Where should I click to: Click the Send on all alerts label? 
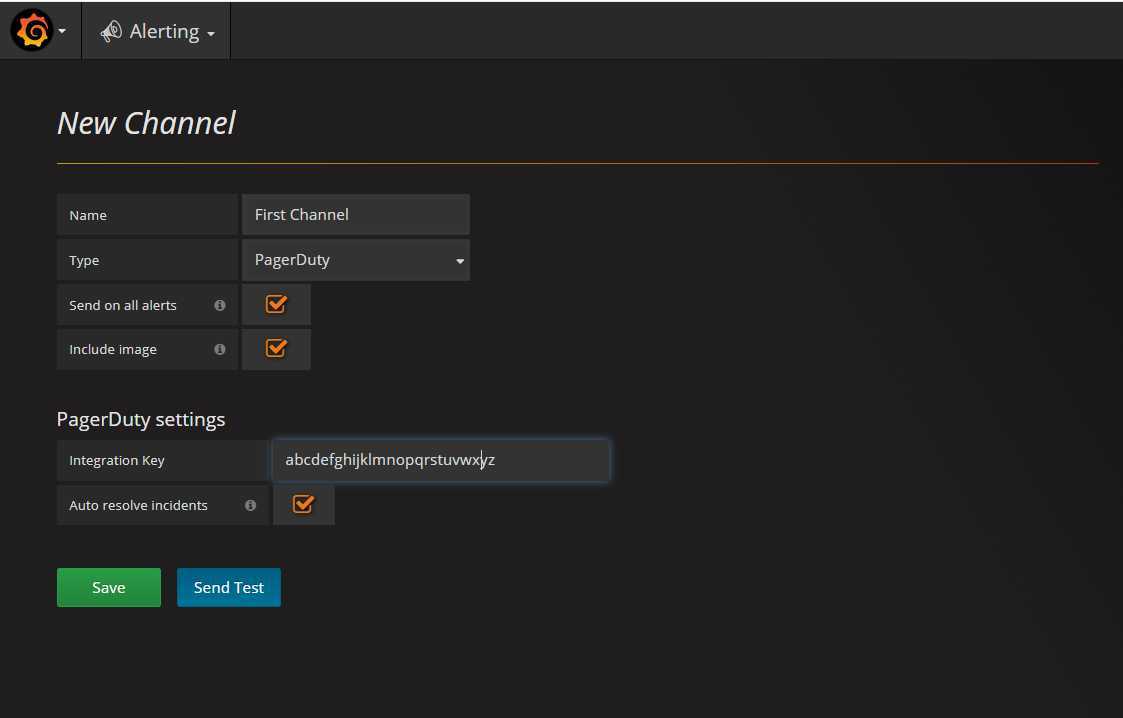pyautogui.click(x=122, y=305)
